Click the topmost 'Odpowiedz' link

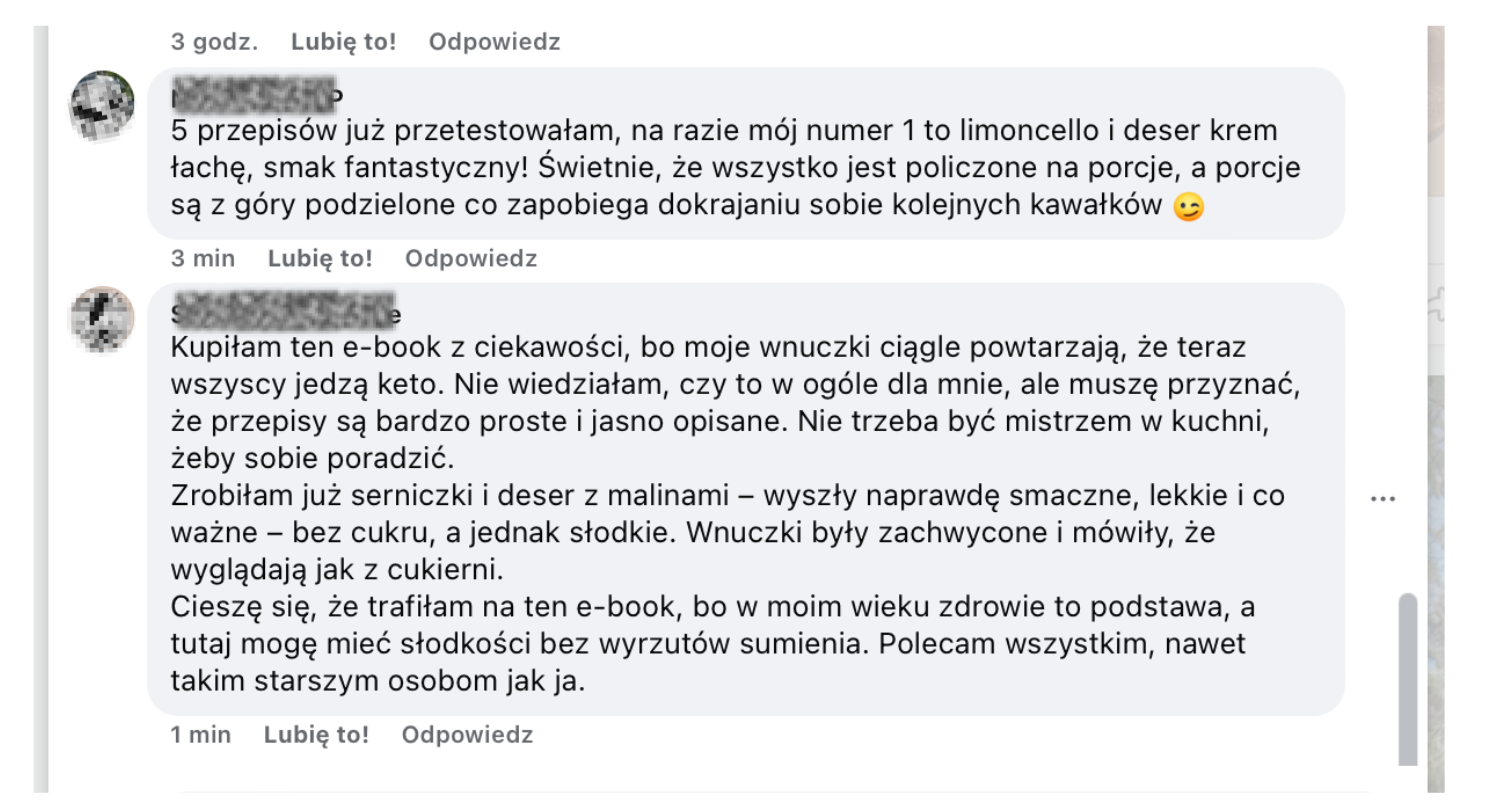point(494,41)
